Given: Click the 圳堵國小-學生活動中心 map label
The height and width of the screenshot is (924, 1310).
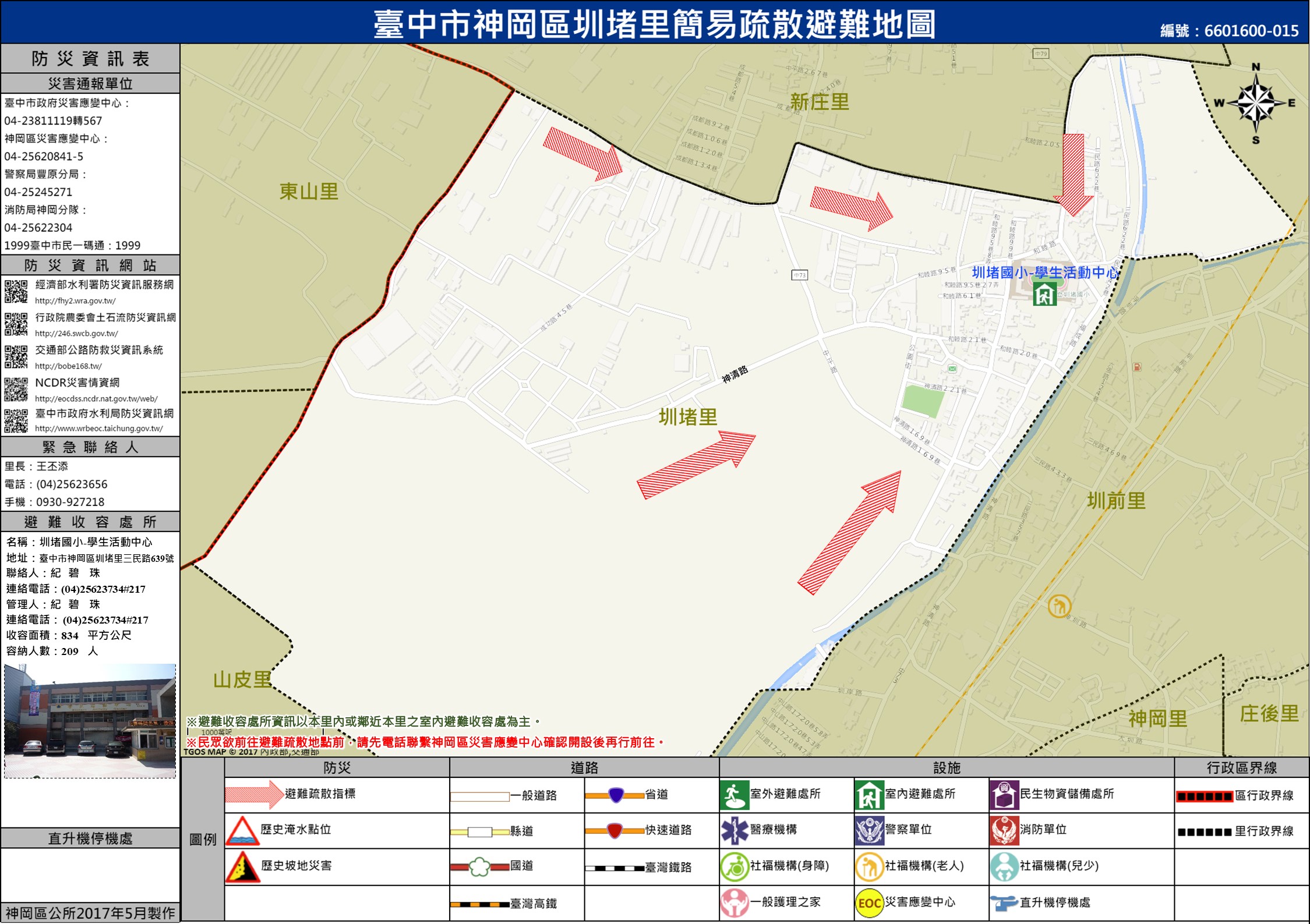Looking at the screenshot, I should [x=1045, y=272].
